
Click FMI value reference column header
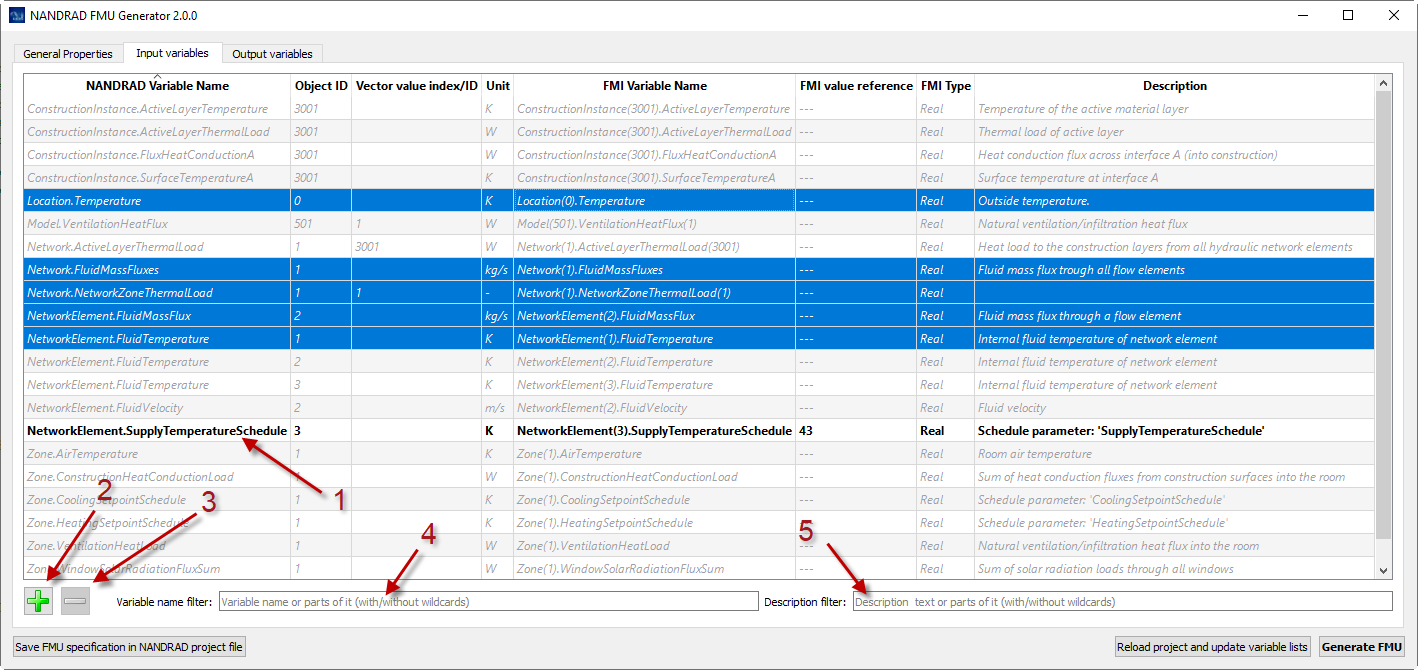point(856,86)
